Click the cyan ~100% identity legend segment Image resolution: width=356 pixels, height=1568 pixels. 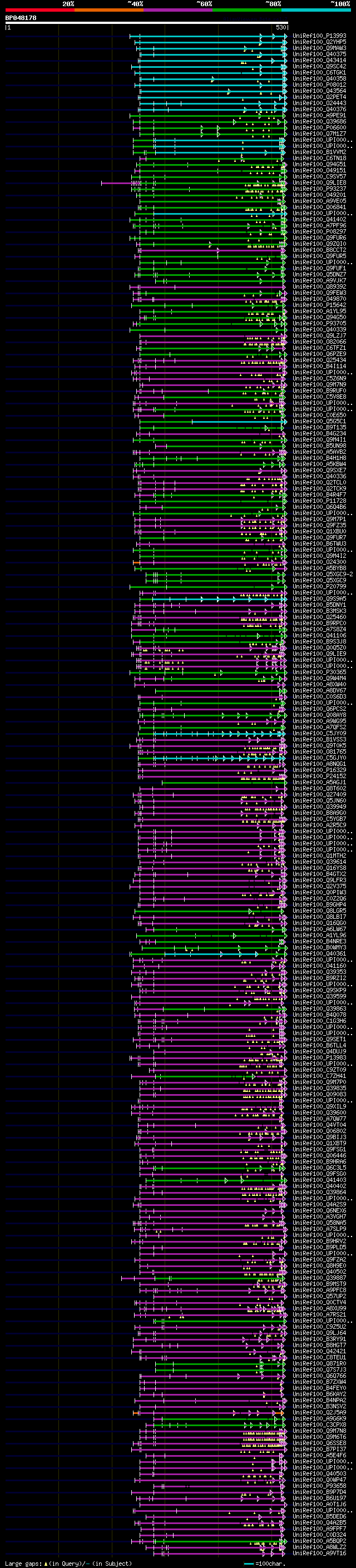(316, 10)
